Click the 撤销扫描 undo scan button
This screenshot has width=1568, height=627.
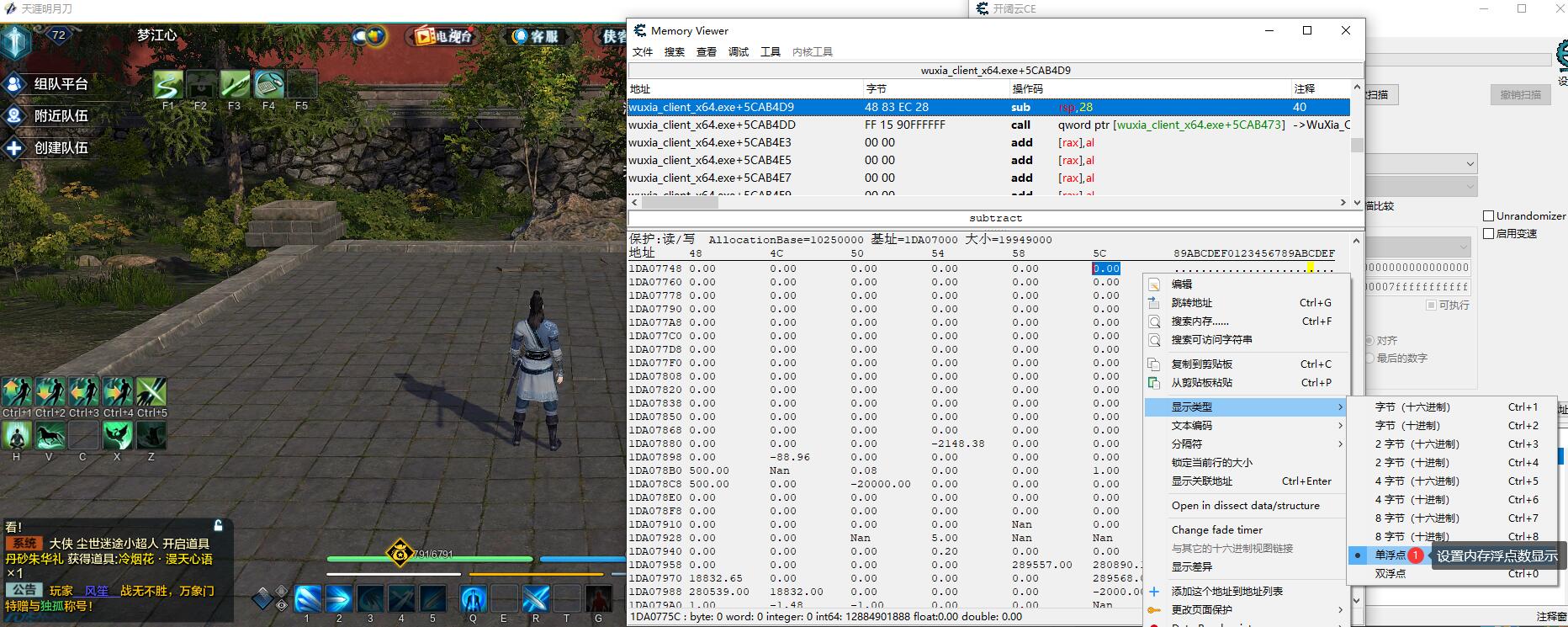click(x=1520, y=95)
